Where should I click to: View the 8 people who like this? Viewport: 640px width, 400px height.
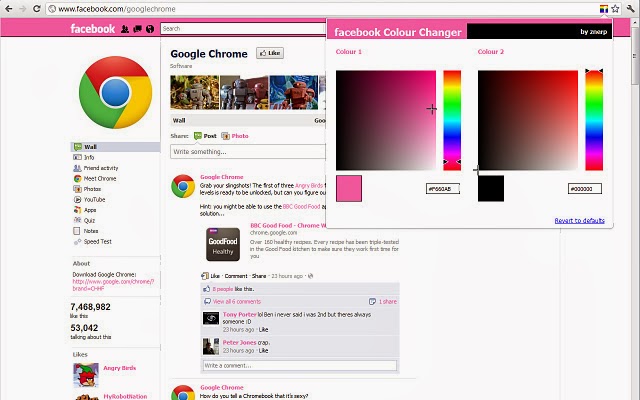(x=223, y=289)
